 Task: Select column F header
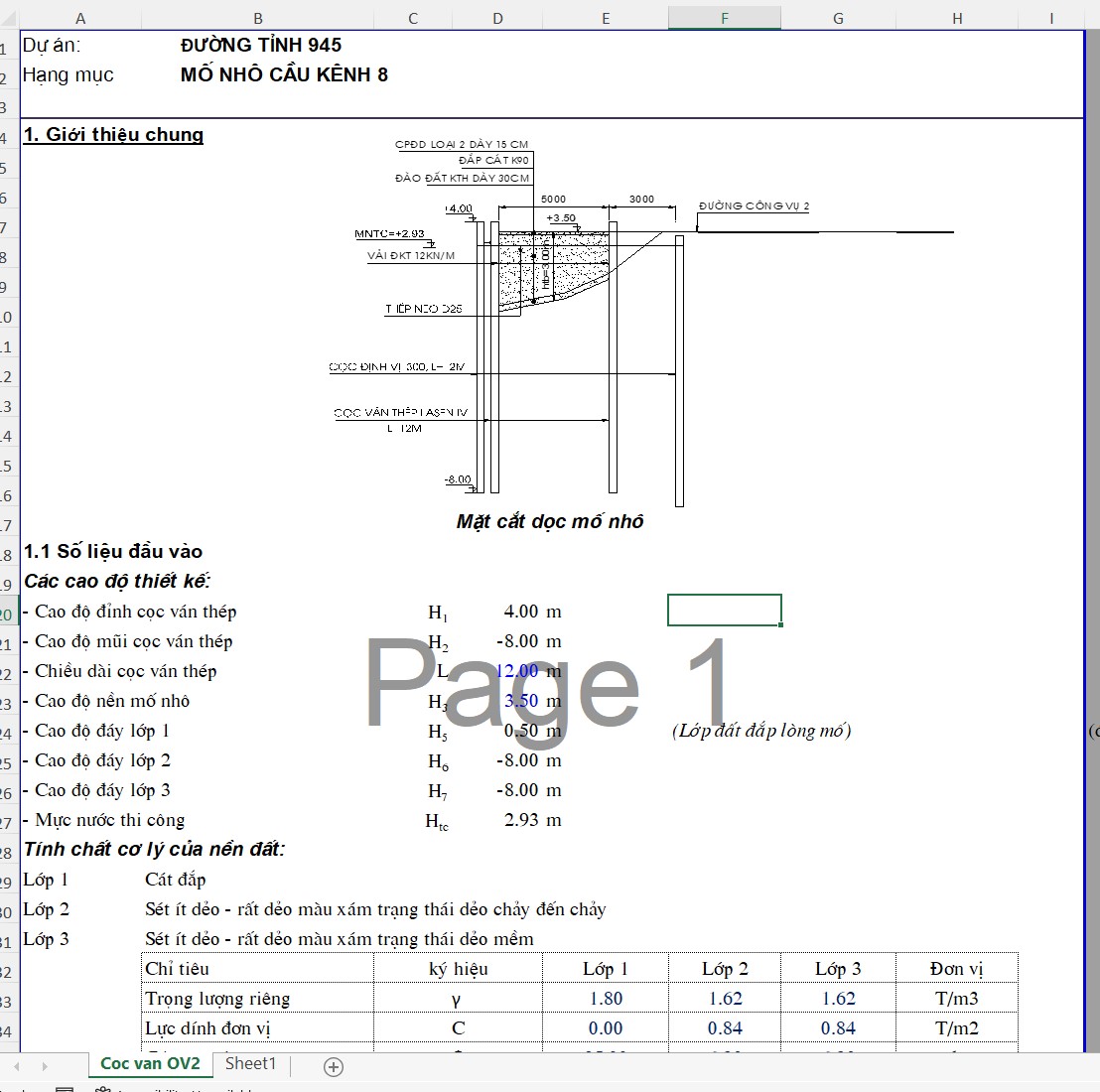(x=724, y=18)
